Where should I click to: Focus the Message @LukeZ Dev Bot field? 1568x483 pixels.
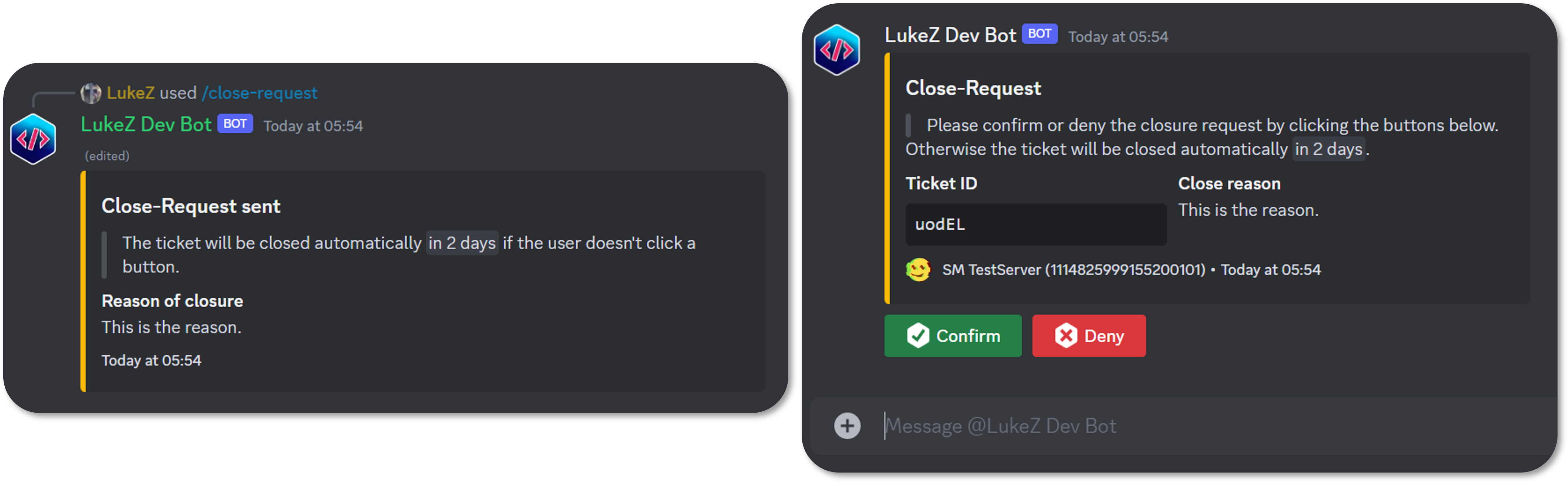click(1156, 426)
